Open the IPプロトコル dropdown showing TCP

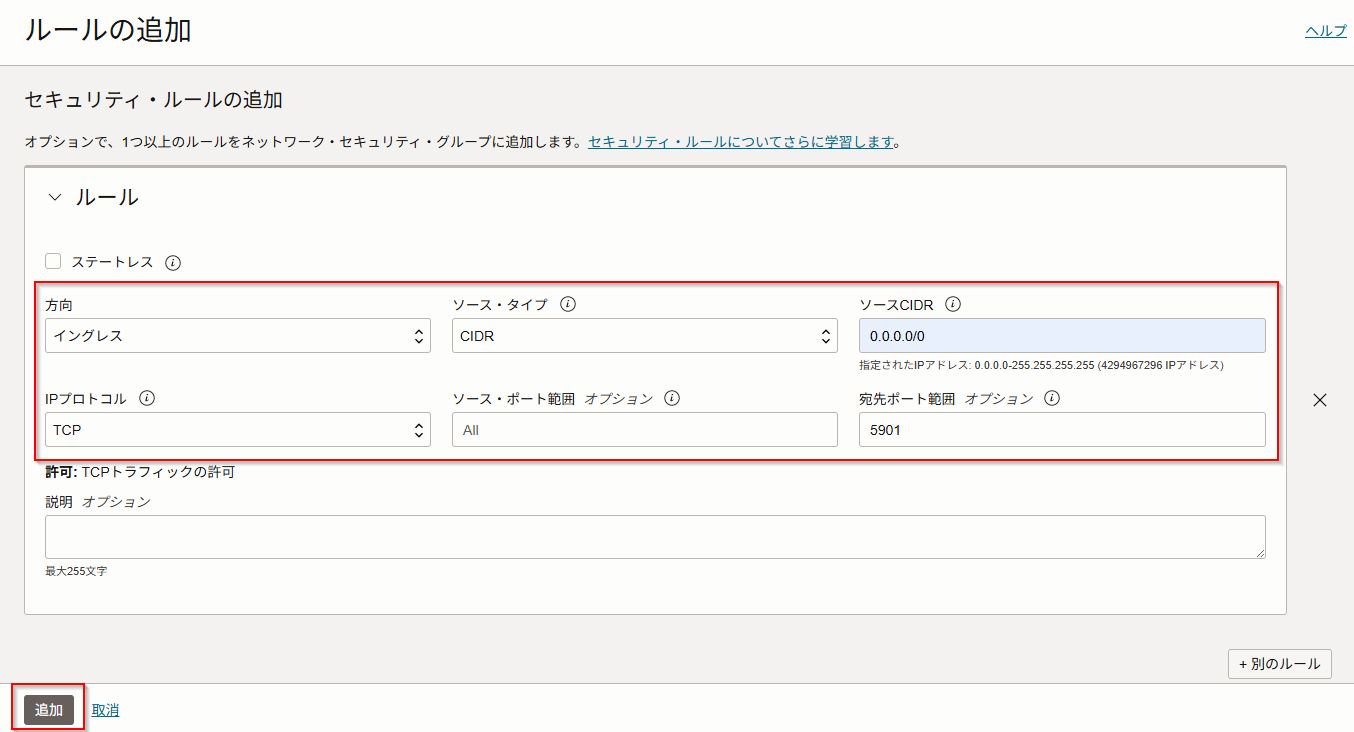(238, 430)
